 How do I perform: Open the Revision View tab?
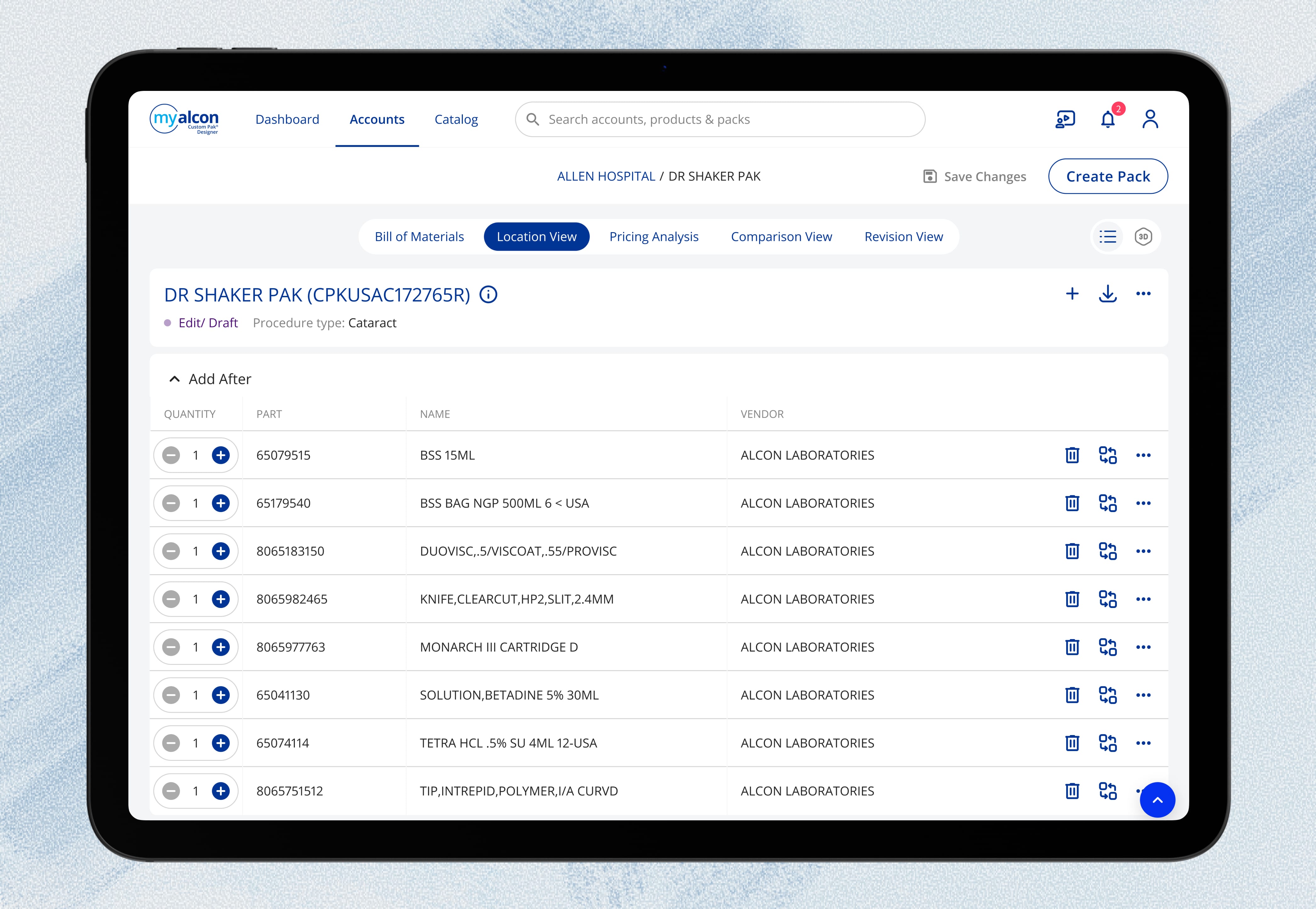[903, 236]
